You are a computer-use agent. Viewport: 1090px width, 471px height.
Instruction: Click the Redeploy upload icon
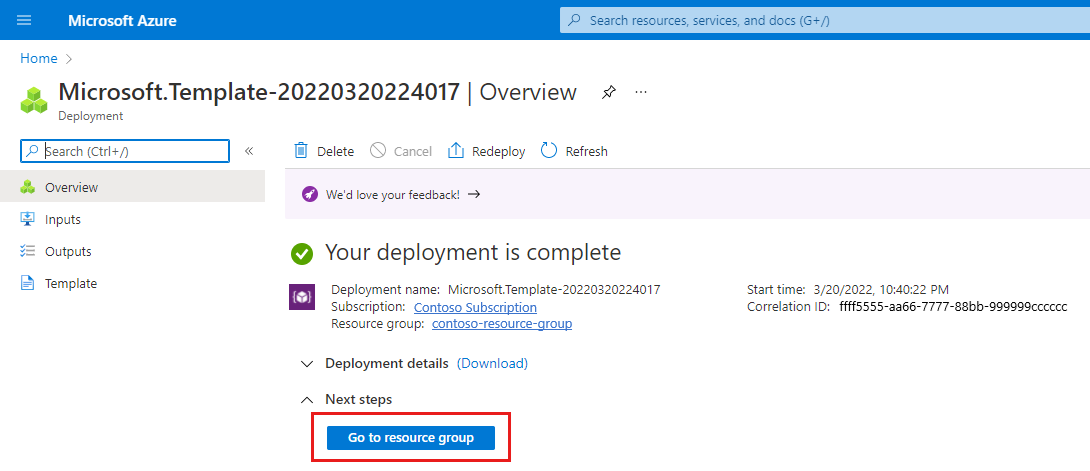456,151
